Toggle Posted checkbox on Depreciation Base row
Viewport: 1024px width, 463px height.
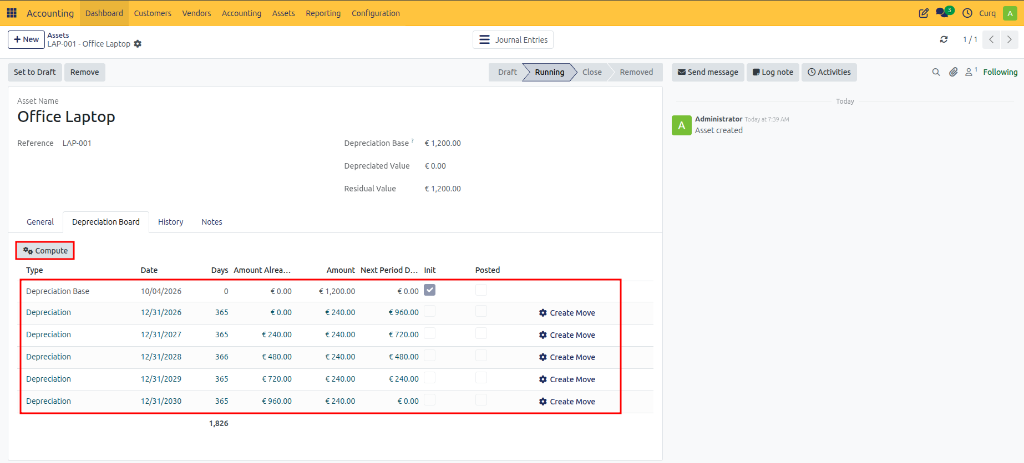(481, 290)
